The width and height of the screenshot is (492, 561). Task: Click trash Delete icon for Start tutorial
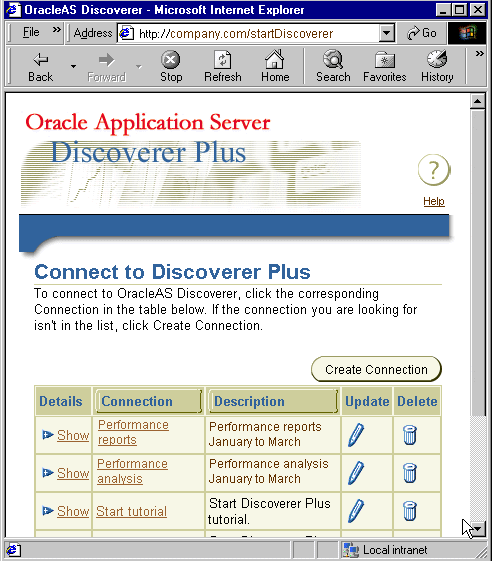pos(410,511)
